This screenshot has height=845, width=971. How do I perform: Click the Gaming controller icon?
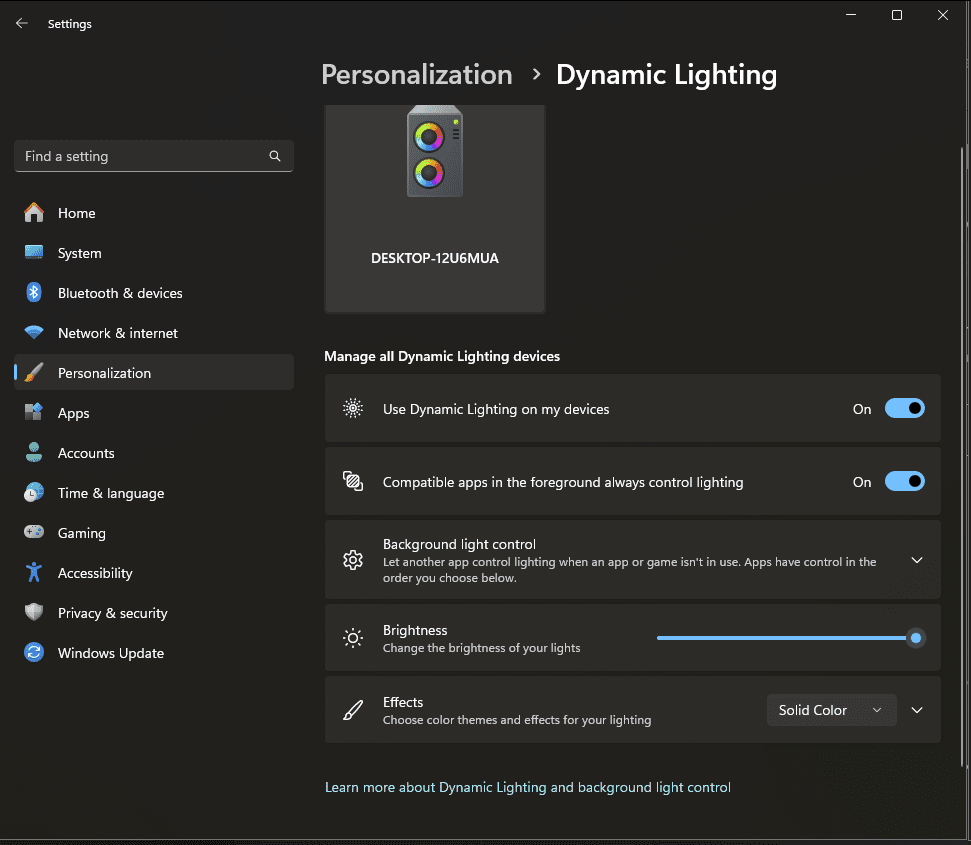(34, 533)
